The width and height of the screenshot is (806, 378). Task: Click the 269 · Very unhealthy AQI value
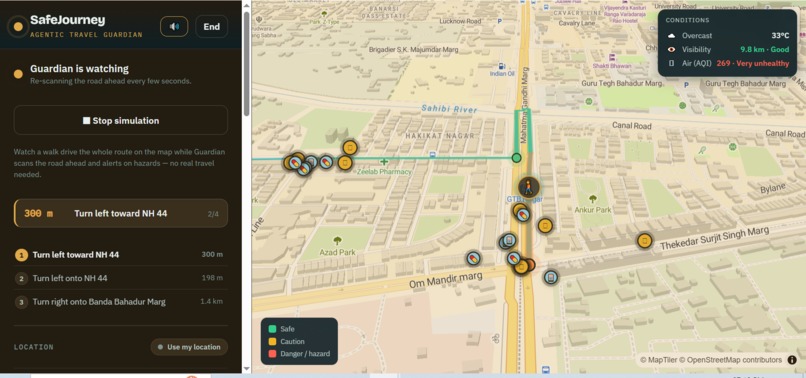753,63
